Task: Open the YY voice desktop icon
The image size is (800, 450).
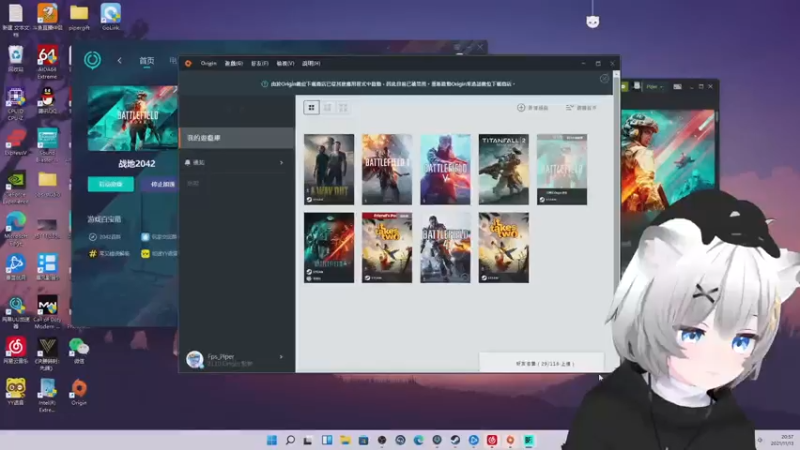Action: pos(16,392)
